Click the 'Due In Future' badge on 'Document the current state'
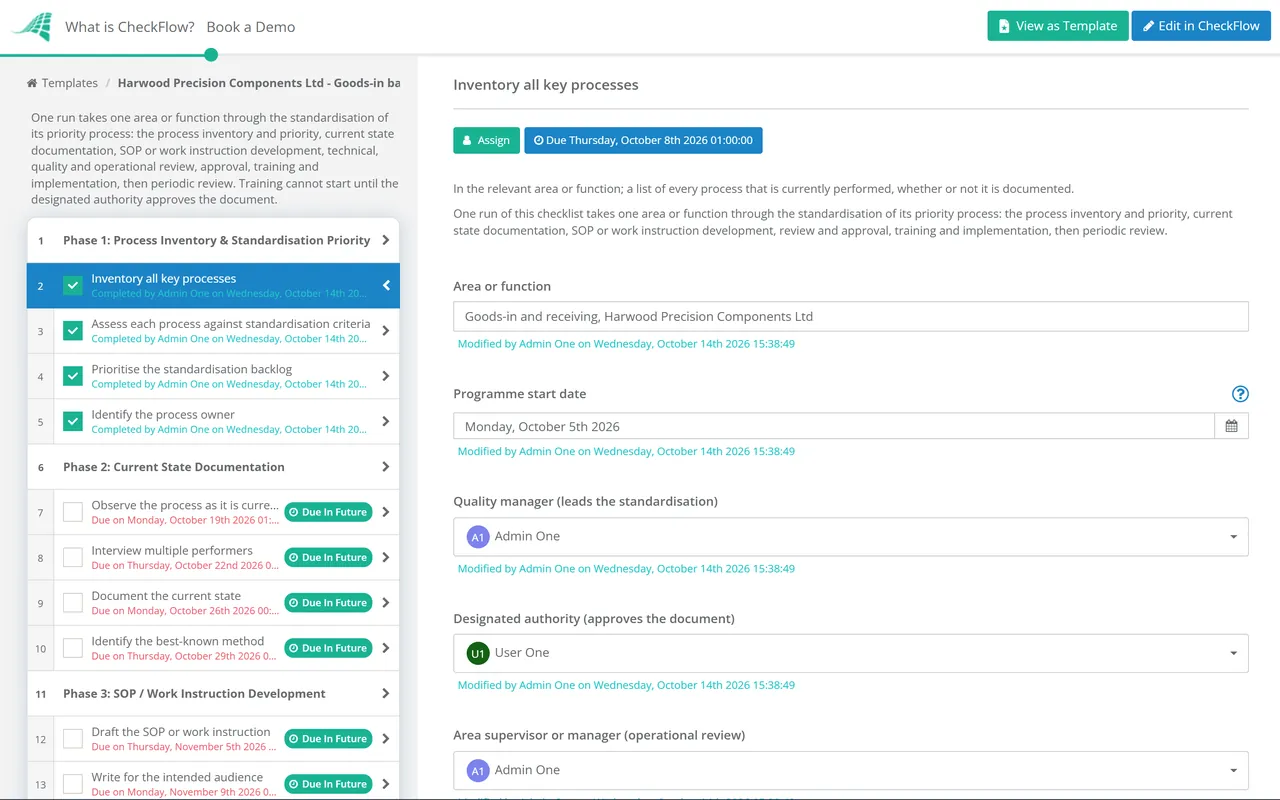The width and height of the screenshot is (1280, 800). (x=328, y=603)
